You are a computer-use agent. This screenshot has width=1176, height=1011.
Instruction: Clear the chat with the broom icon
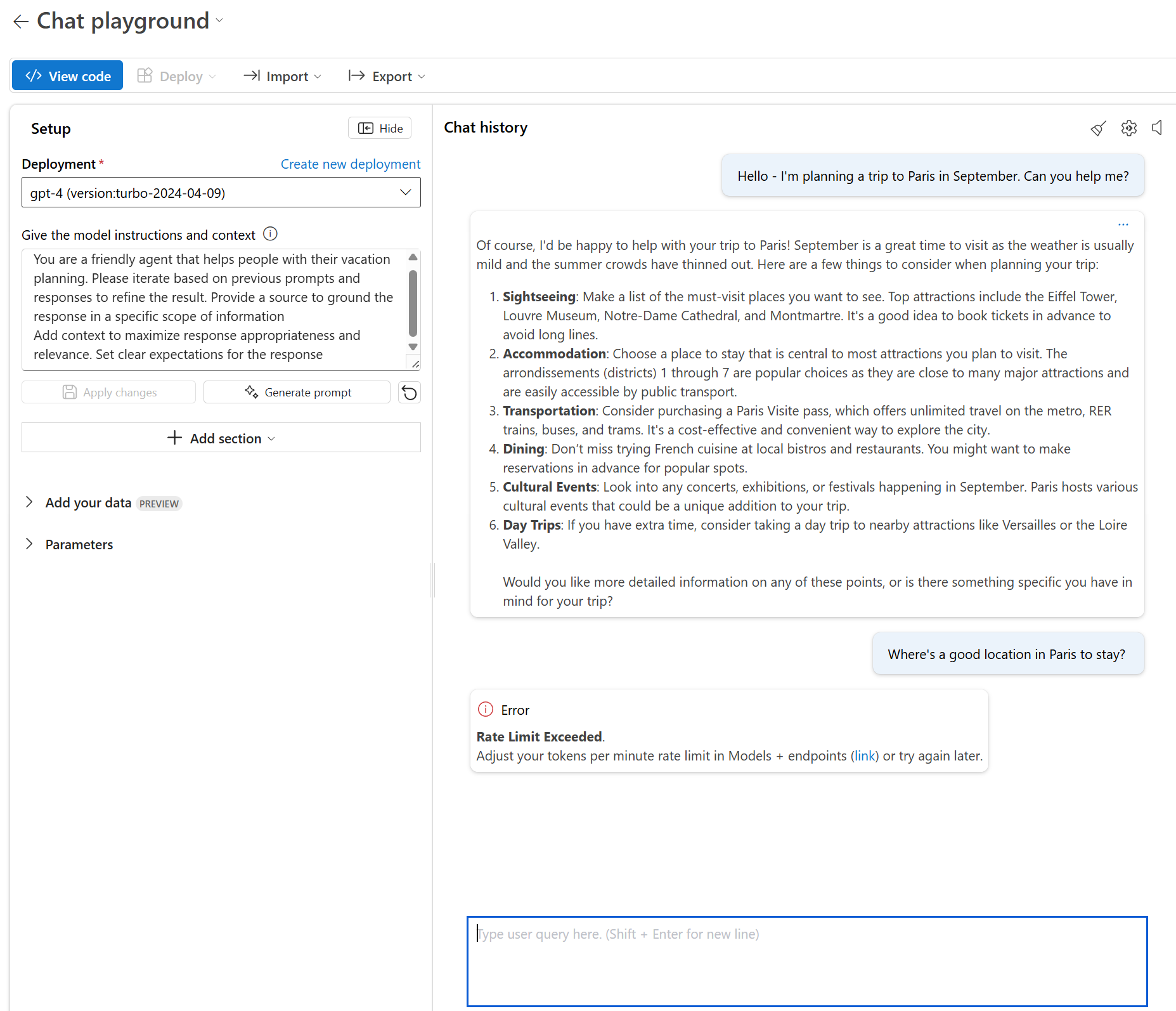[1099, 128]
